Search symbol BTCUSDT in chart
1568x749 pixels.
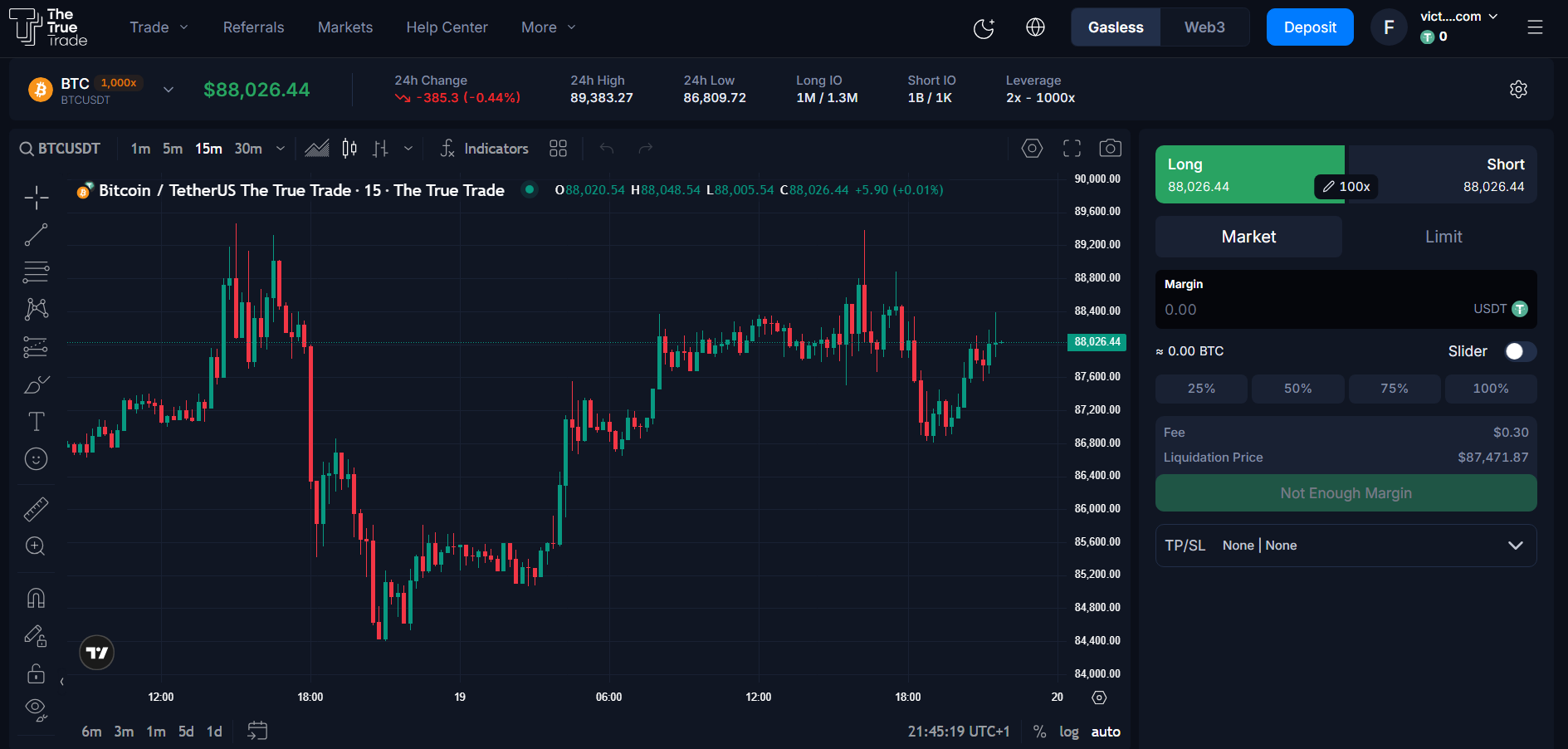click(x=60, y=149)
